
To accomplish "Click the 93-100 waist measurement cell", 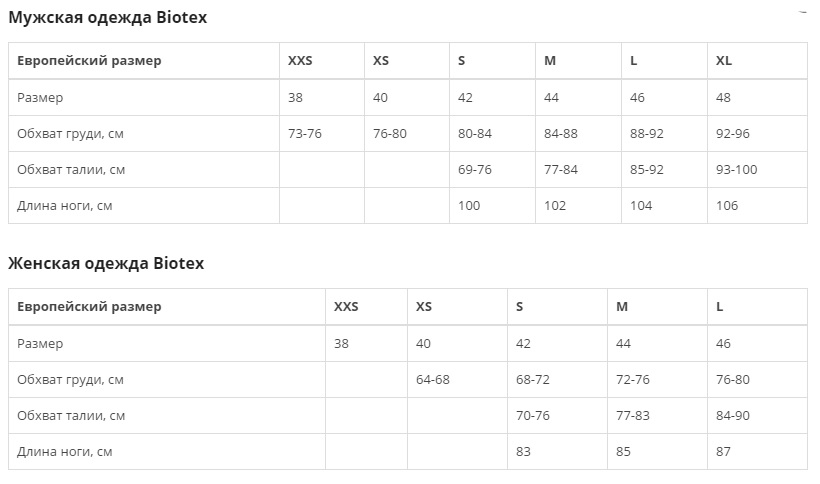I will (x=737, y=170).
